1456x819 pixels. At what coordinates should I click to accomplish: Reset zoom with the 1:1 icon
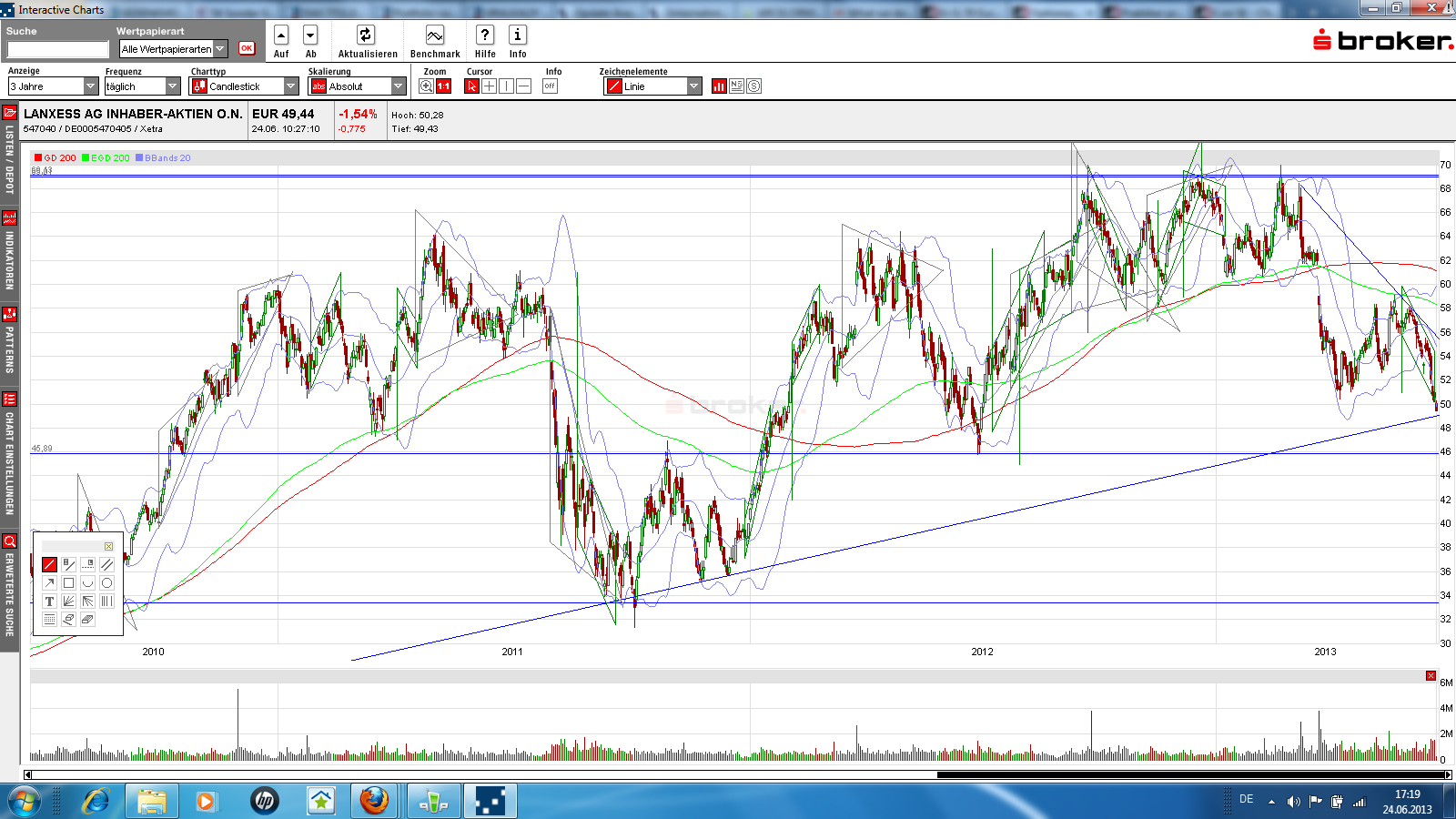pos(443,86)
